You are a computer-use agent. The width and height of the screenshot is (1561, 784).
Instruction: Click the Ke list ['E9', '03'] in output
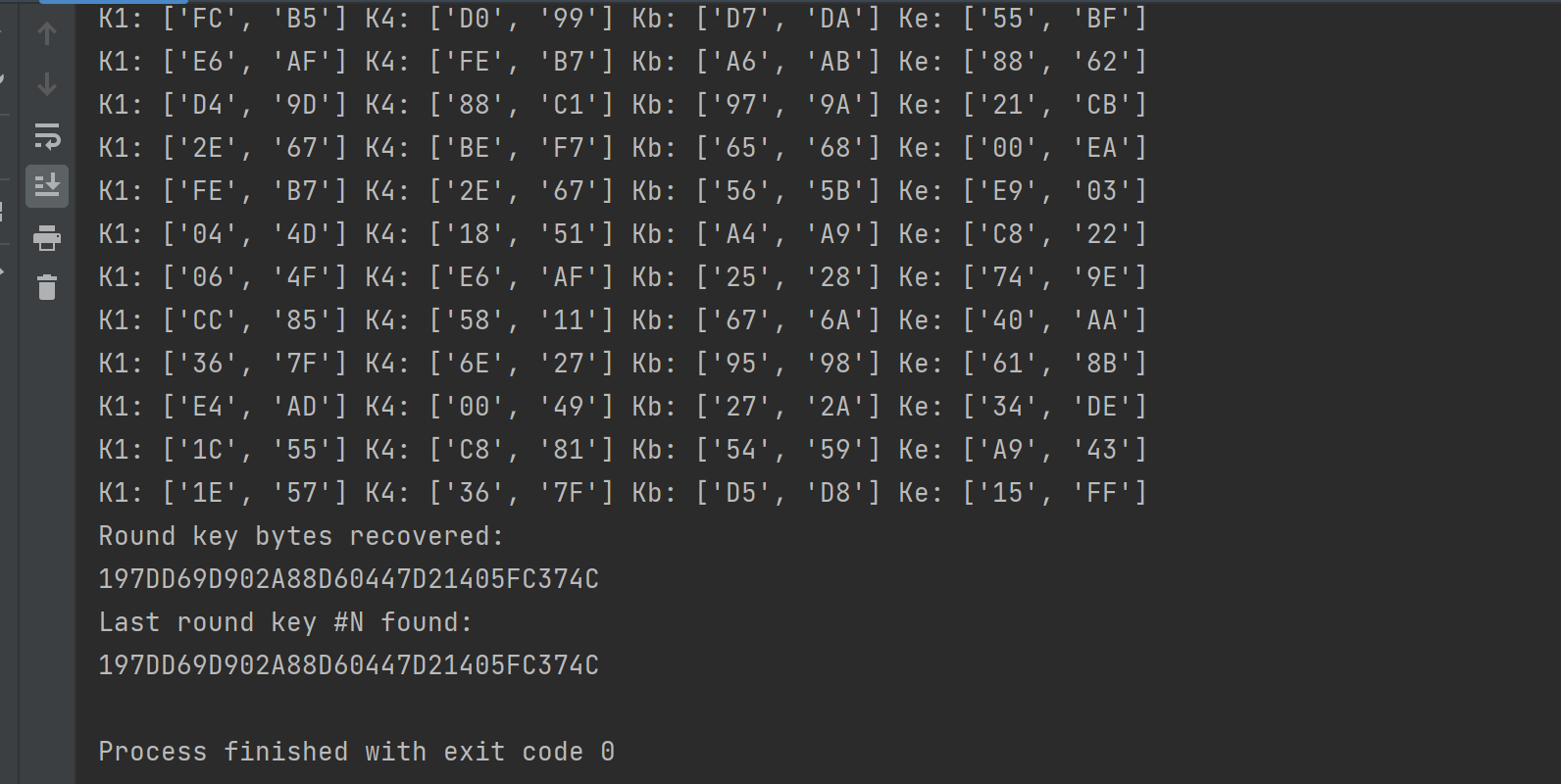tap(1055, 191)
